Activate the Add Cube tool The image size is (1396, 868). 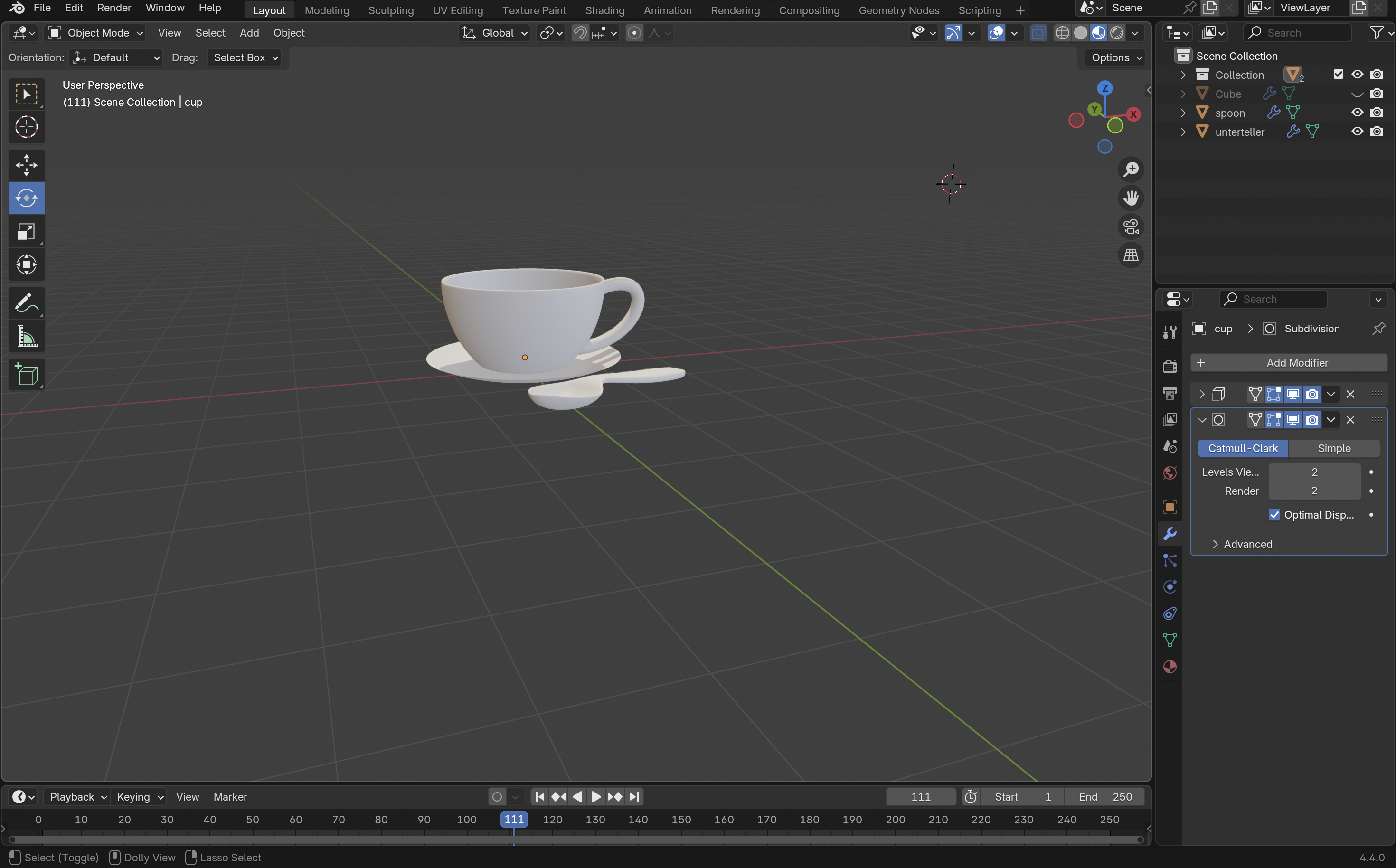27,374
